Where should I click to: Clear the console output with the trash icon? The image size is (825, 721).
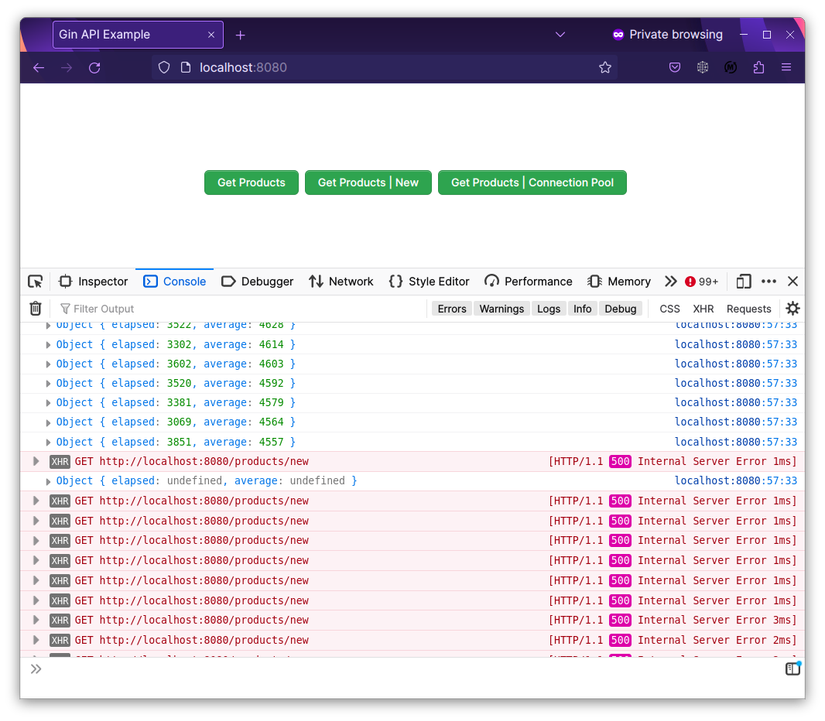click(x=35, y=308)
